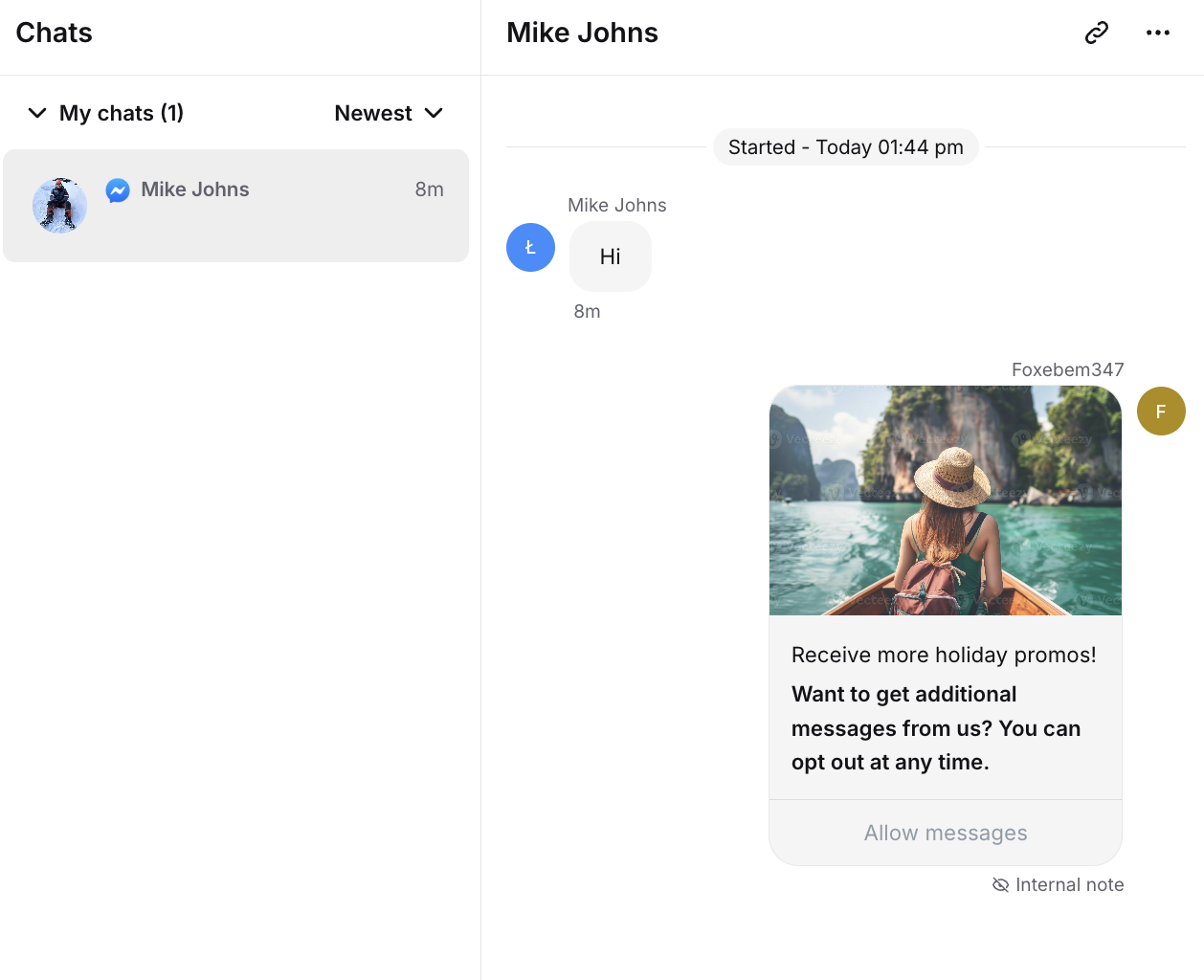The height and width of the screenshot is (980, 1204).
Task: Open the Newest sort dropdown
Action: pyautogui.click(x=389, y=113)
